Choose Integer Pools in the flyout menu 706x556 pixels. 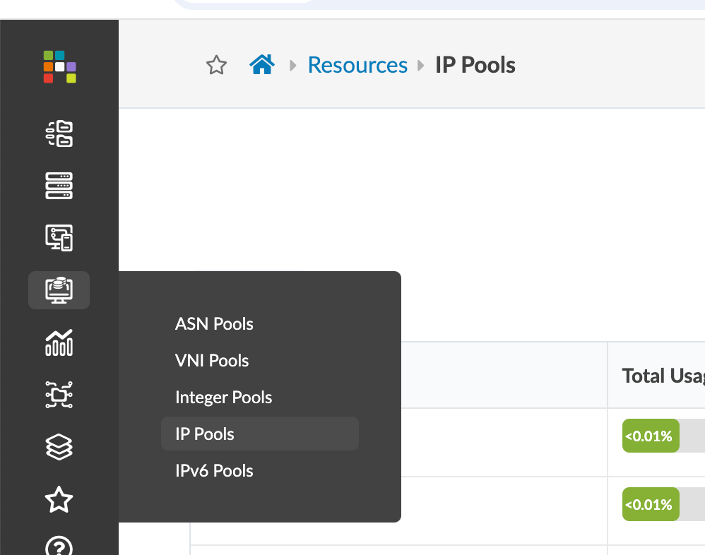tap(223, 397)
